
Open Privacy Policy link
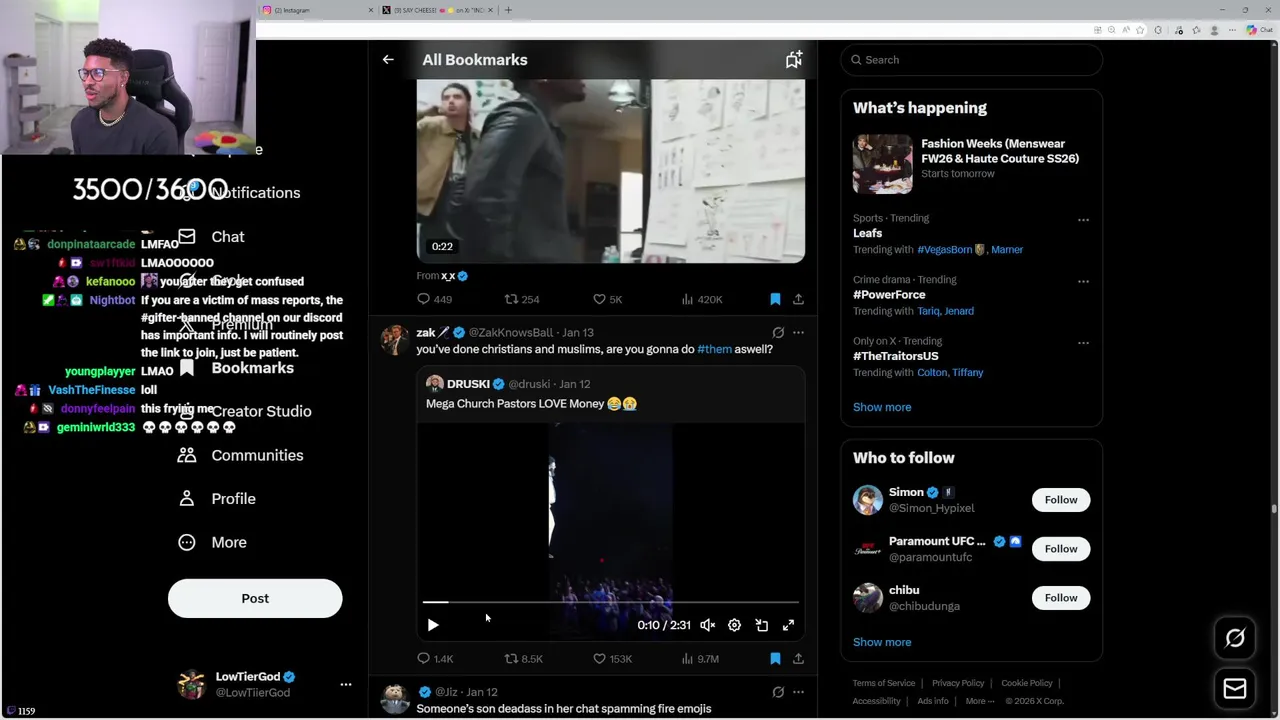(958, 683)
